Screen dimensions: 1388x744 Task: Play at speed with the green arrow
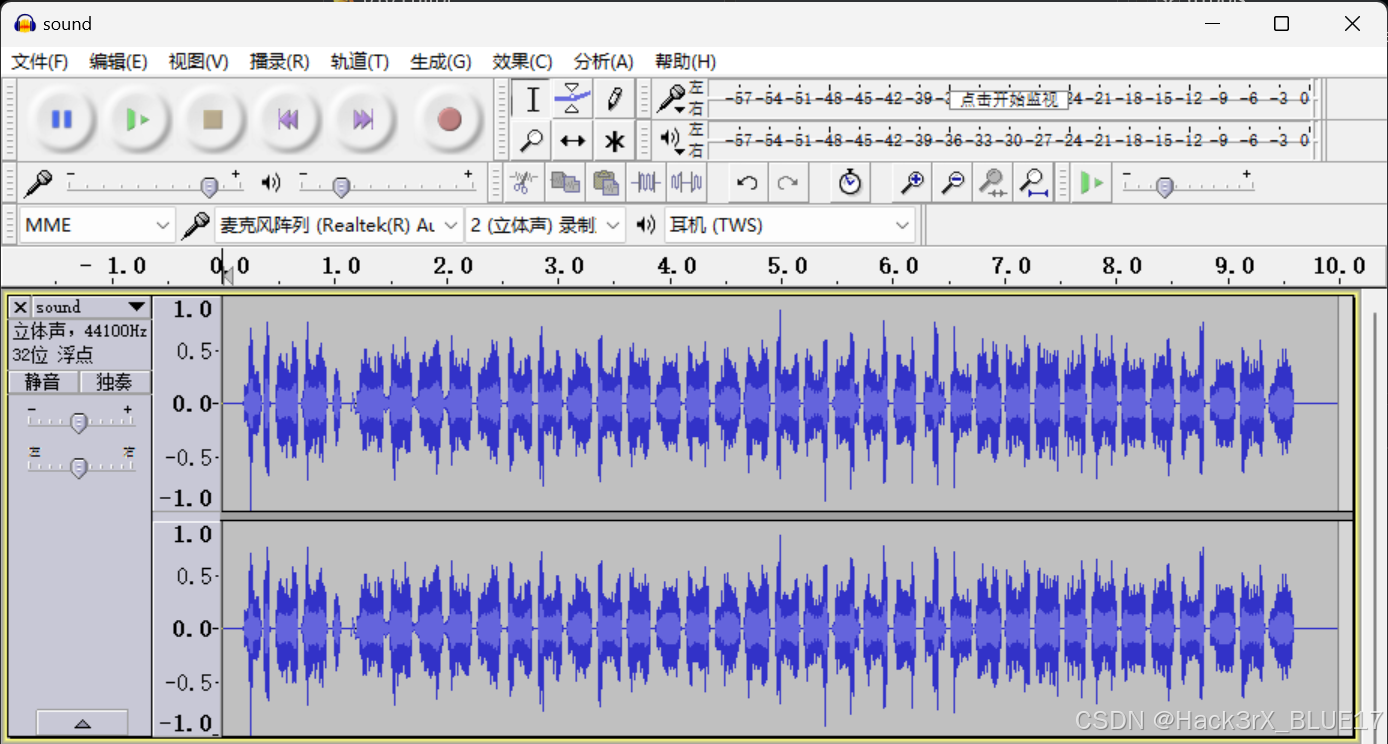coord(1093,184)
